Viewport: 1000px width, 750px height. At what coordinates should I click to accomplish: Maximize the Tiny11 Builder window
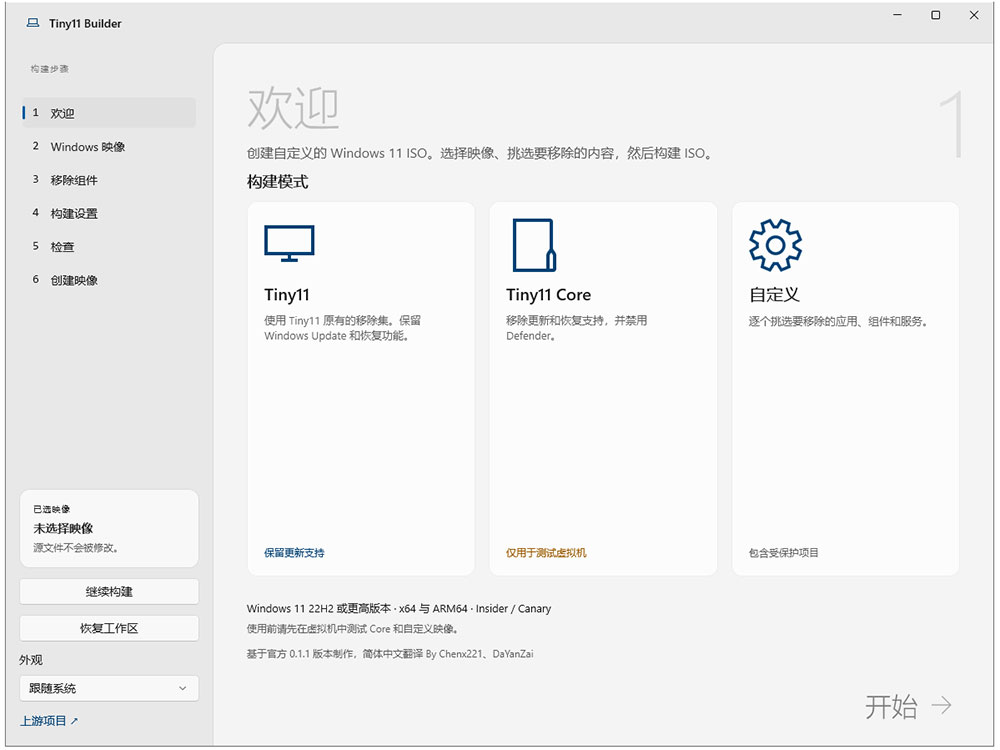[x=936, y=15]
